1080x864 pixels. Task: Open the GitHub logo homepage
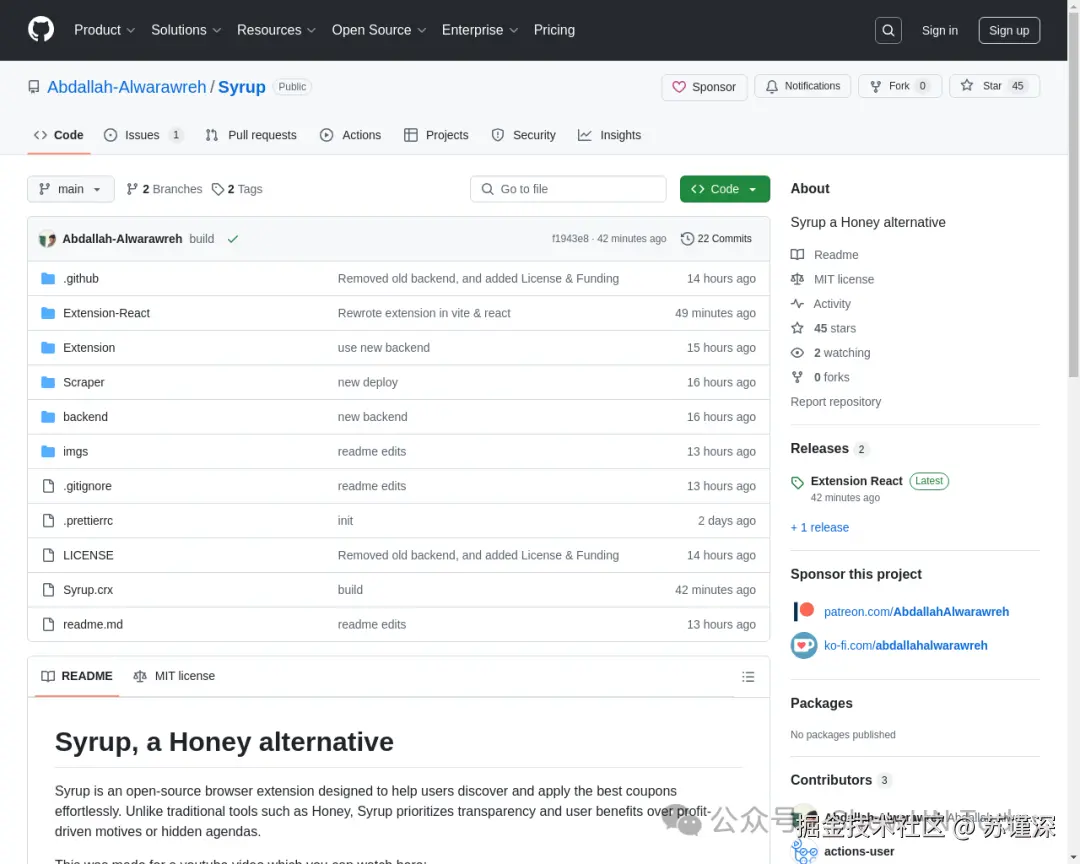[x=41, y=30]
